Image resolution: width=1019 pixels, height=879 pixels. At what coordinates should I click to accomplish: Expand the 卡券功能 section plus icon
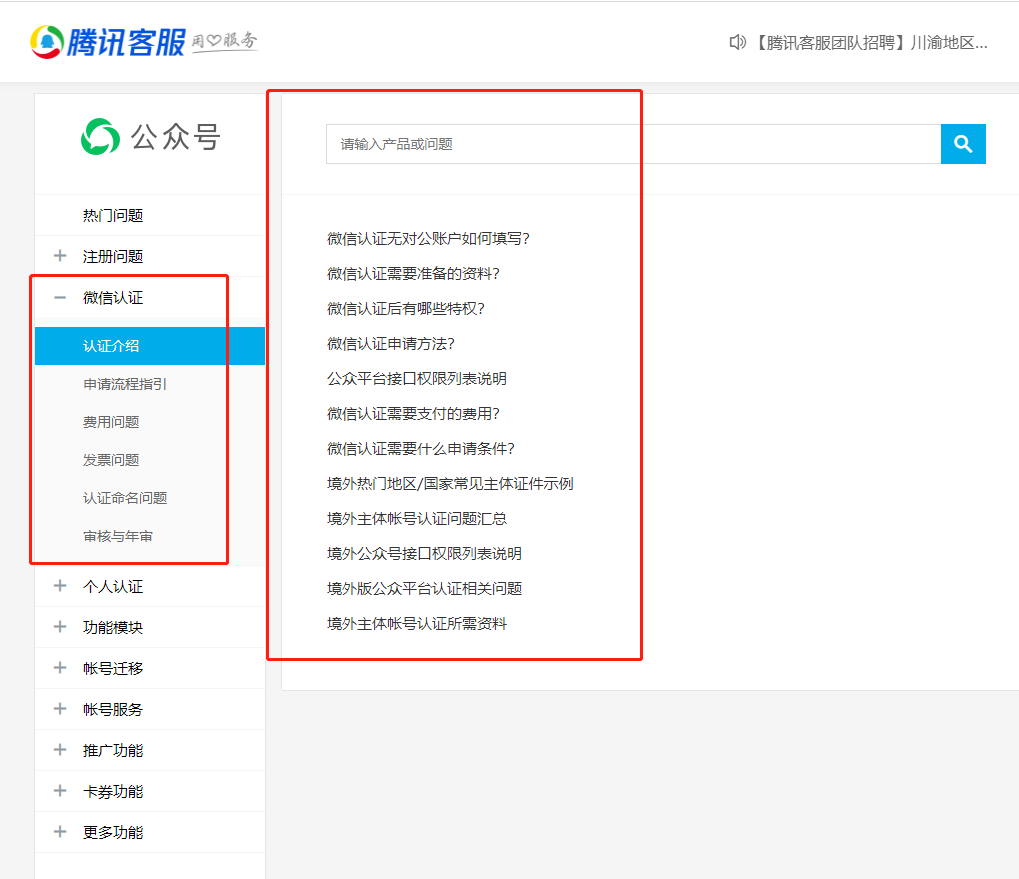[x=60, y=791]
